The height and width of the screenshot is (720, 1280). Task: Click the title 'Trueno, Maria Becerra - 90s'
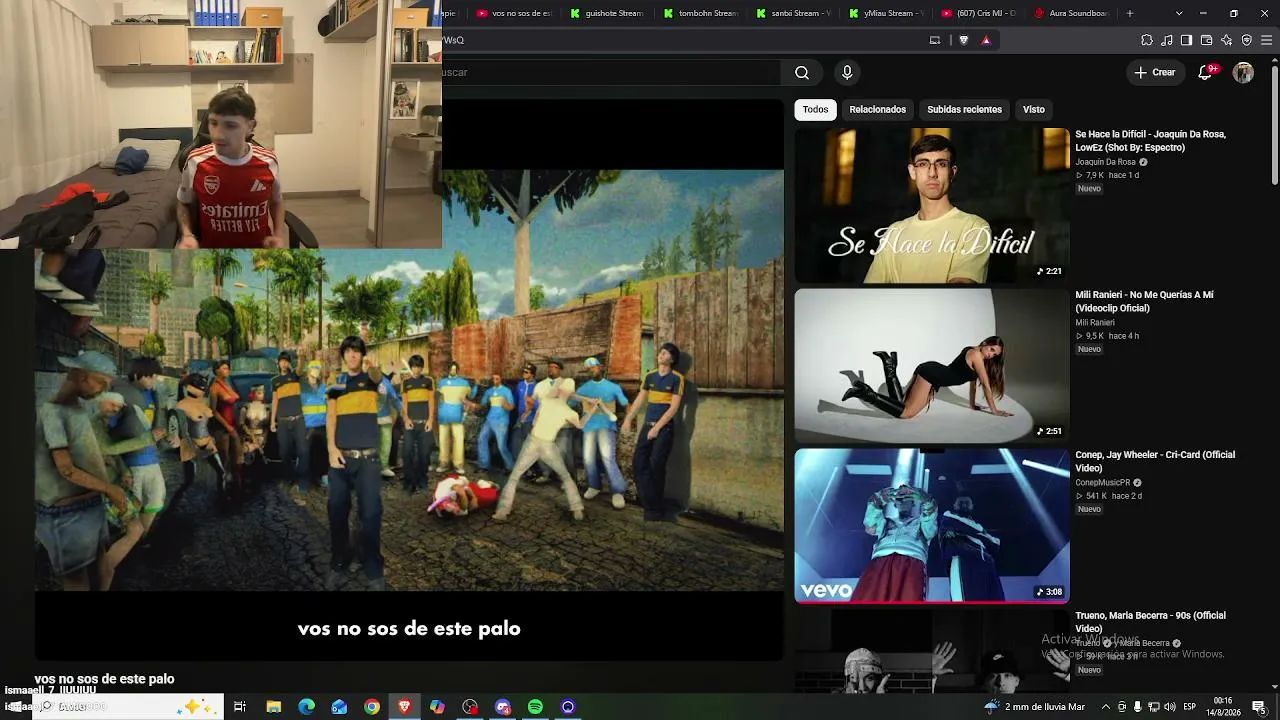point(1150,622)
